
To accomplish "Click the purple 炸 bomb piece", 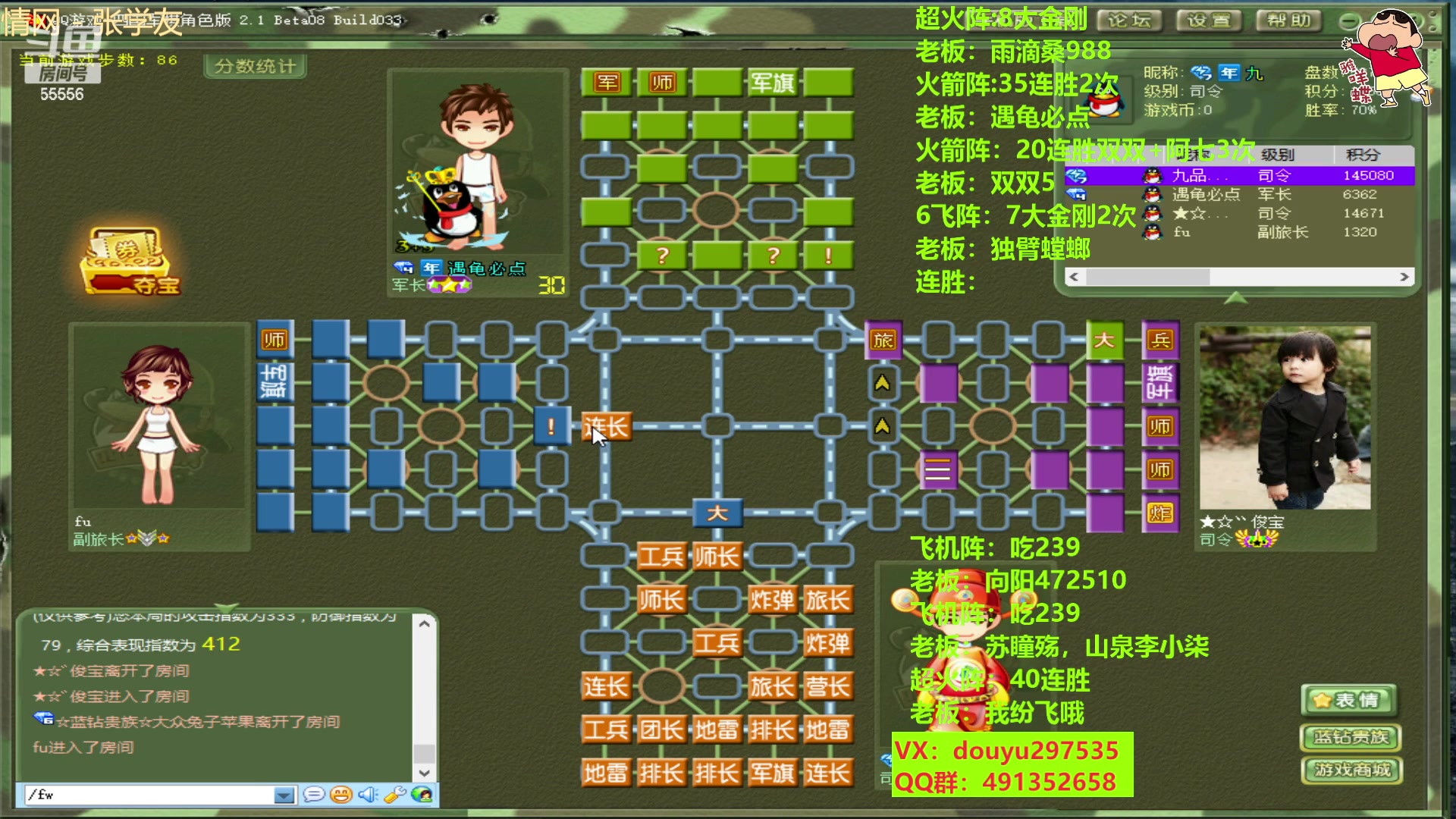I will [1161, 513].
